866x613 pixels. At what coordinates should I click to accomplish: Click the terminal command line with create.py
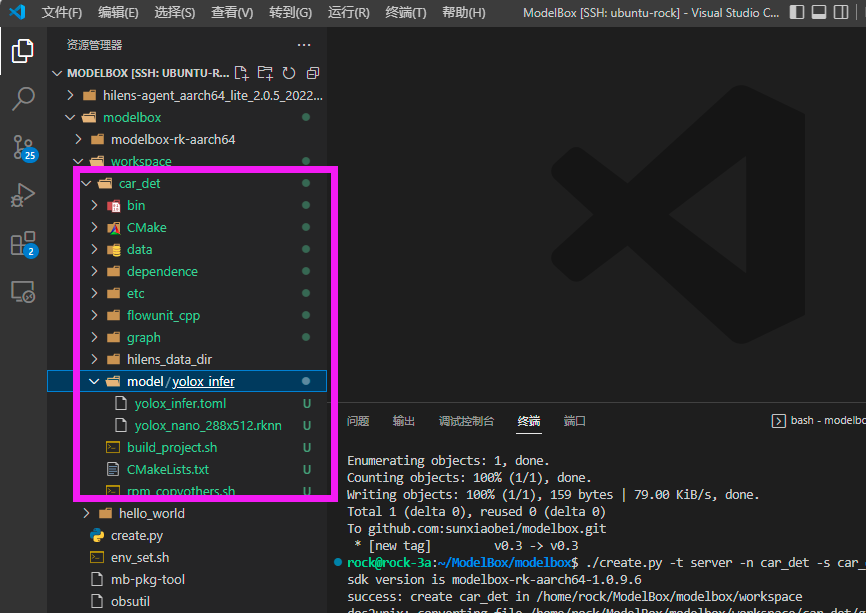click(x=606, y=563)
